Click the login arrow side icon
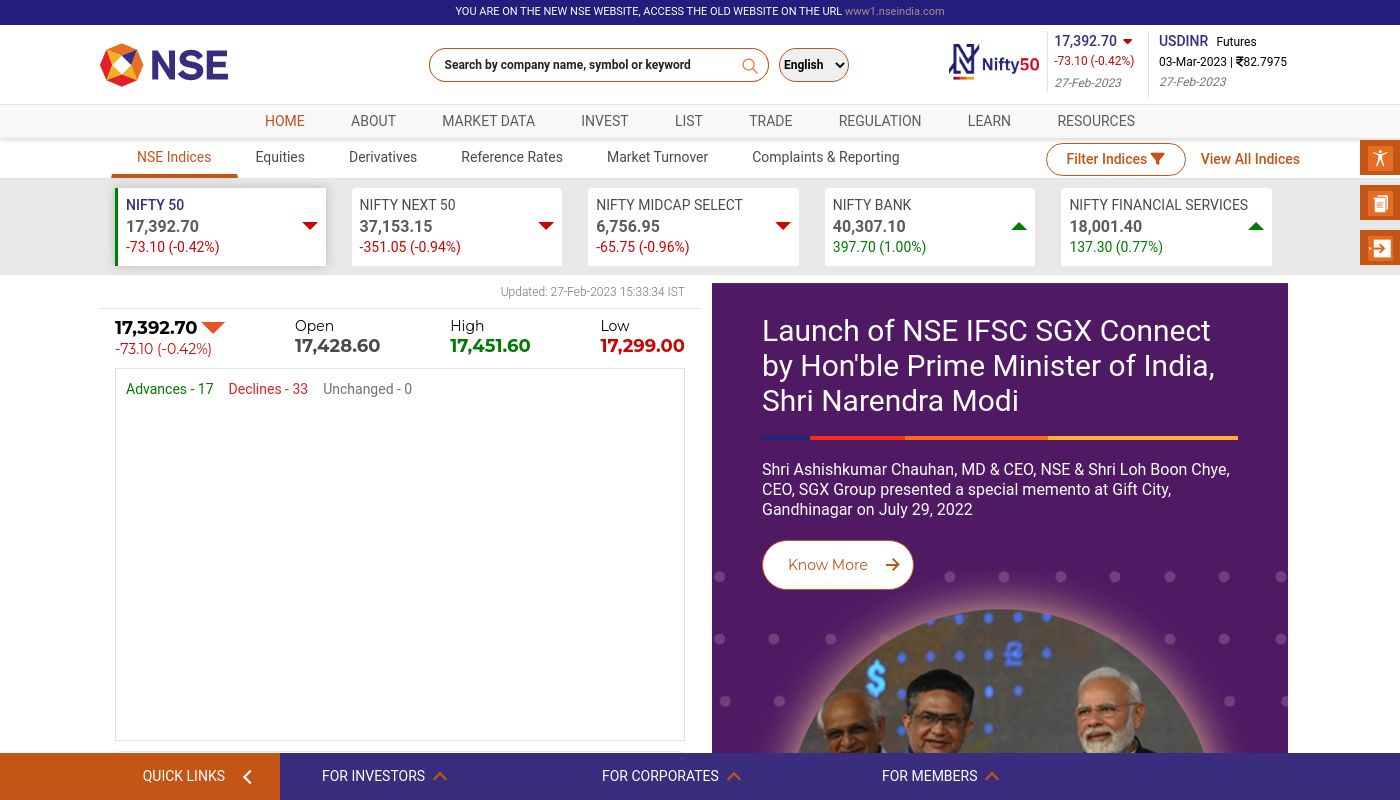The height and width of the screenshot is (800, 1400). tap(1380, 248)
